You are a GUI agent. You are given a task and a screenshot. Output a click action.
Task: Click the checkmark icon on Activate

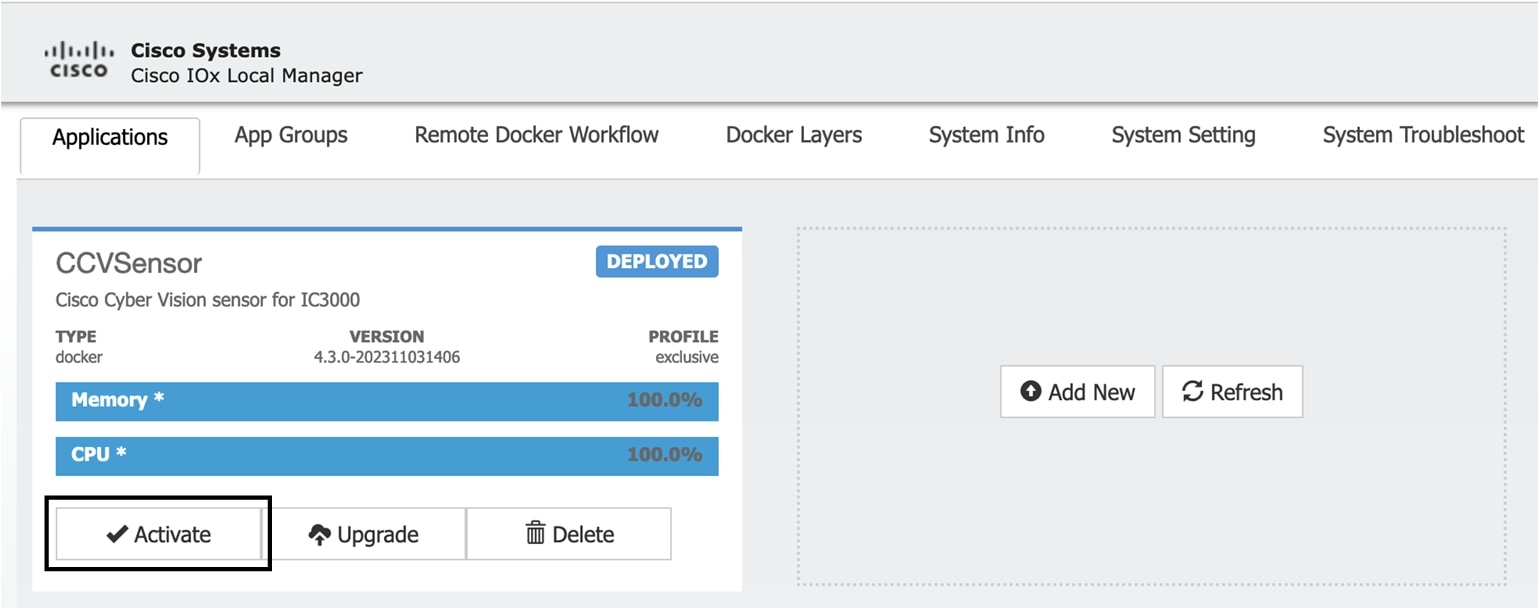click(117, 535)
